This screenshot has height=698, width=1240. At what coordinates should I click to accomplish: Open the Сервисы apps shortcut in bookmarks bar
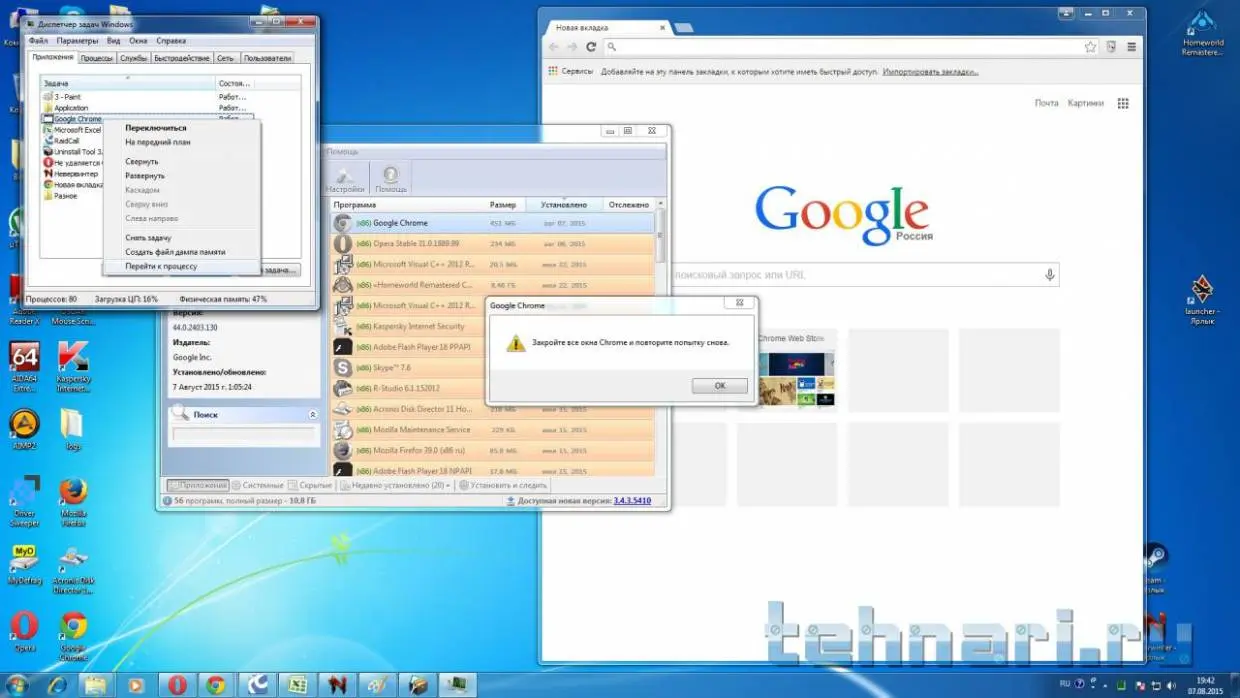tap(570, 72)
